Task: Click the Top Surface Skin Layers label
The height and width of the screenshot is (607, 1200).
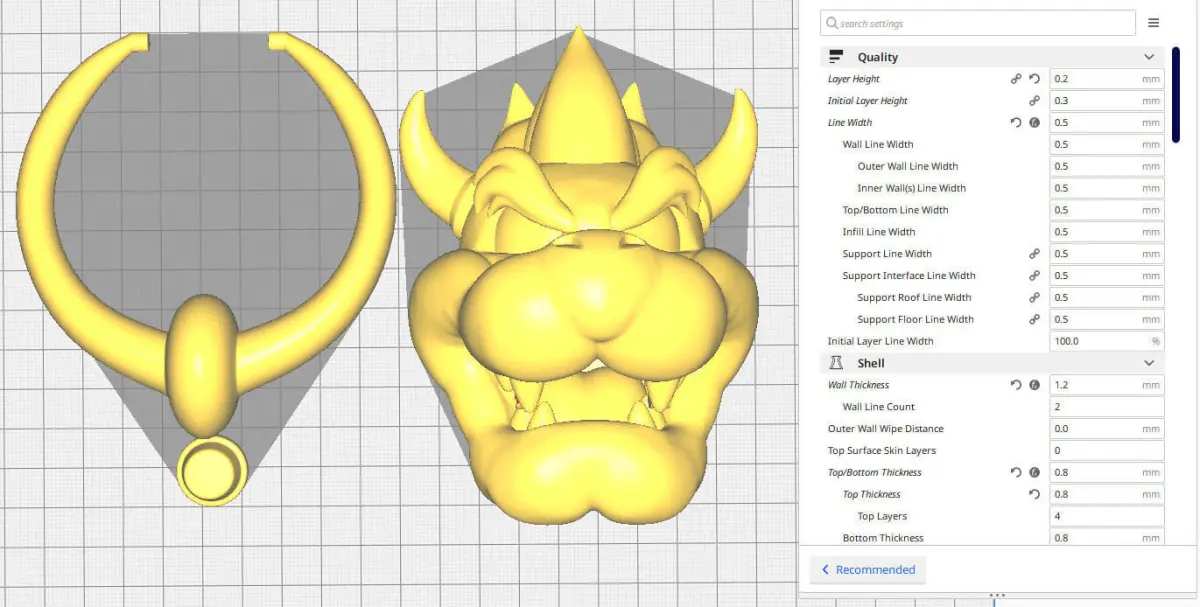Action: [882, 451]
